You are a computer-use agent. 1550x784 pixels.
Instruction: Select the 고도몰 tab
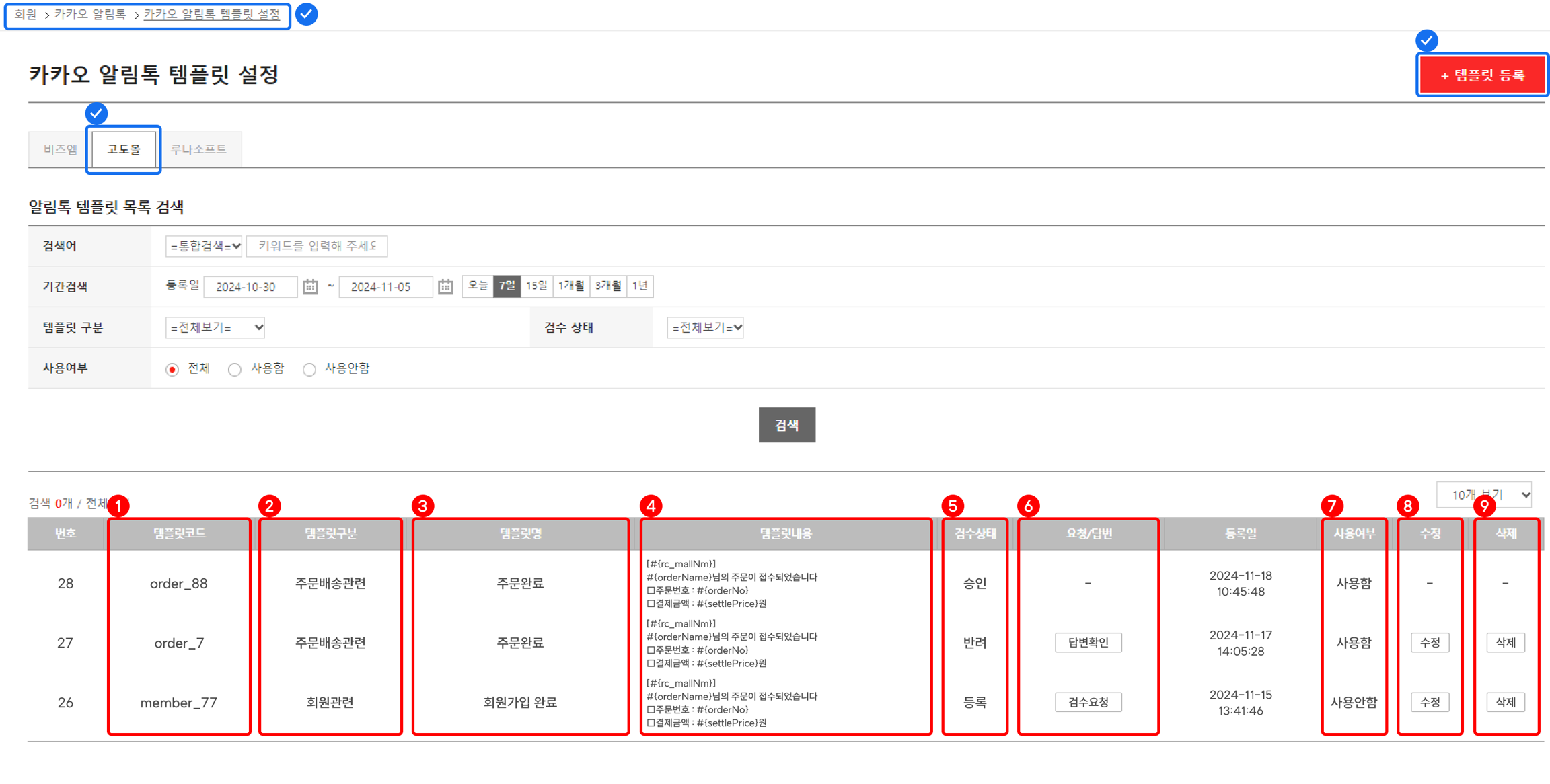[x=124, y=149]
